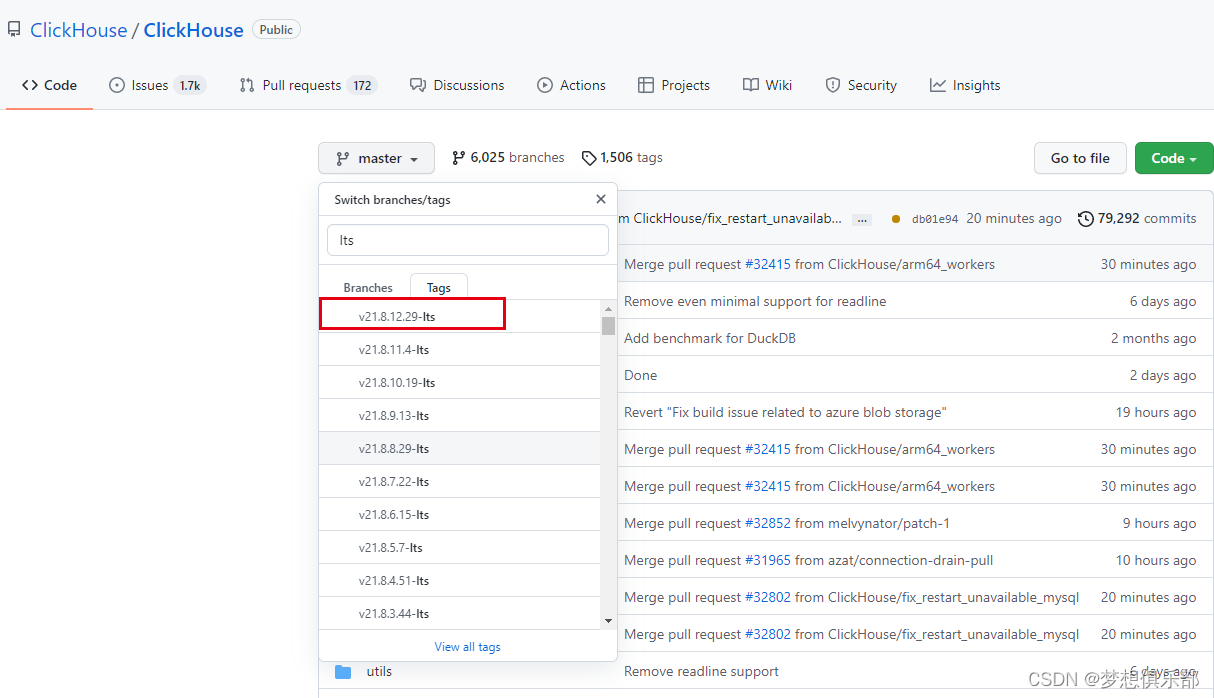Select tag v21.8.9.13-lts
Image resolution: width=1214 pixels, height=698 pixels.
tap(460, 416)
